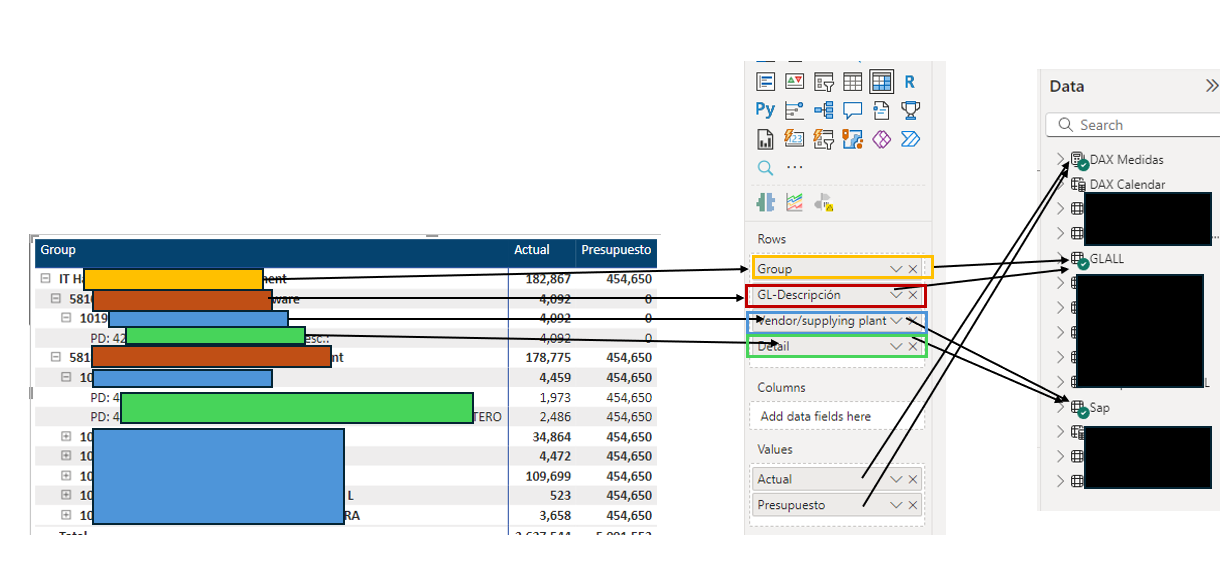Viewport: 1229px width, 569px height.
Task: Expand the DAX Medidas table
Action: (x=1060, y=160)
